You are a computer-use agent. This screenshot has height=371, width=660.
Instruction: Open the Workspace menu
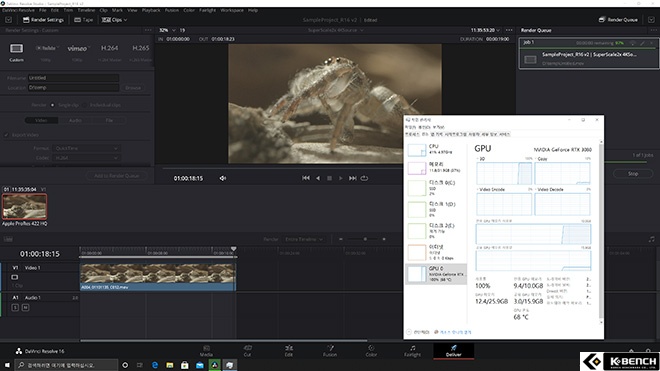click(x=232, y=10)
